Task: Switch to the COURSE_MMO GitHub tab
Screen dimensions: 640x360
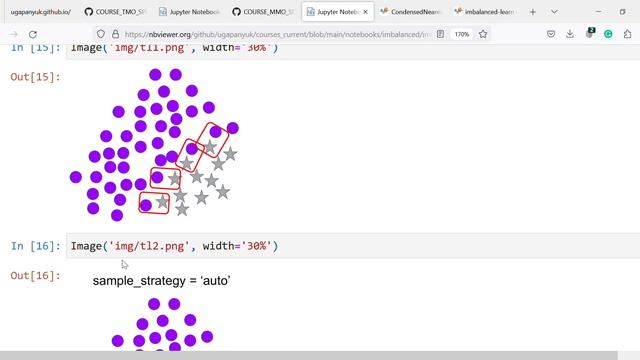Action: (x=263, y=12)
